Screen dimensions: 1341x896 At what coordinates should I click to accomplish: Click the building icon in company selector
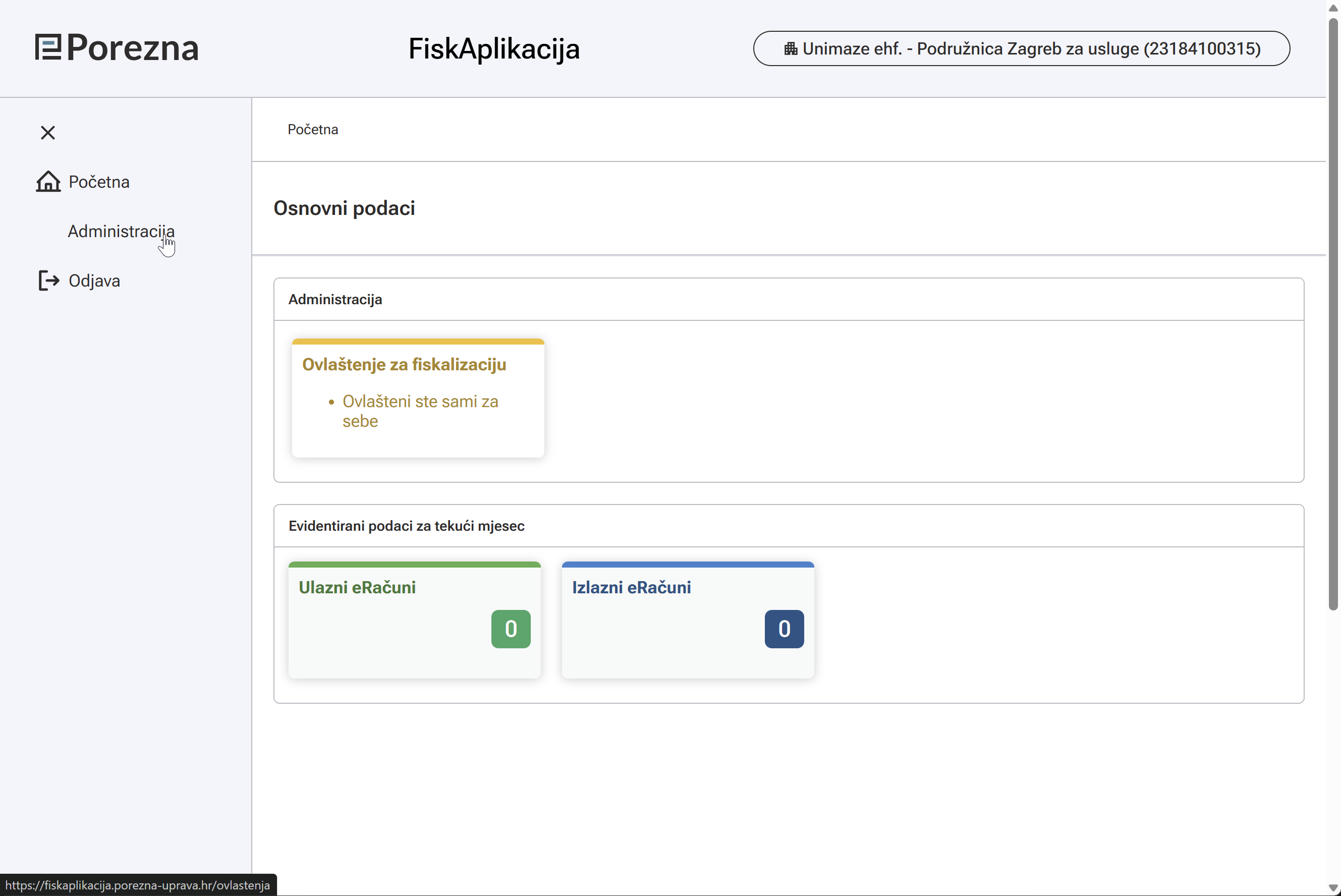[791, 48]
